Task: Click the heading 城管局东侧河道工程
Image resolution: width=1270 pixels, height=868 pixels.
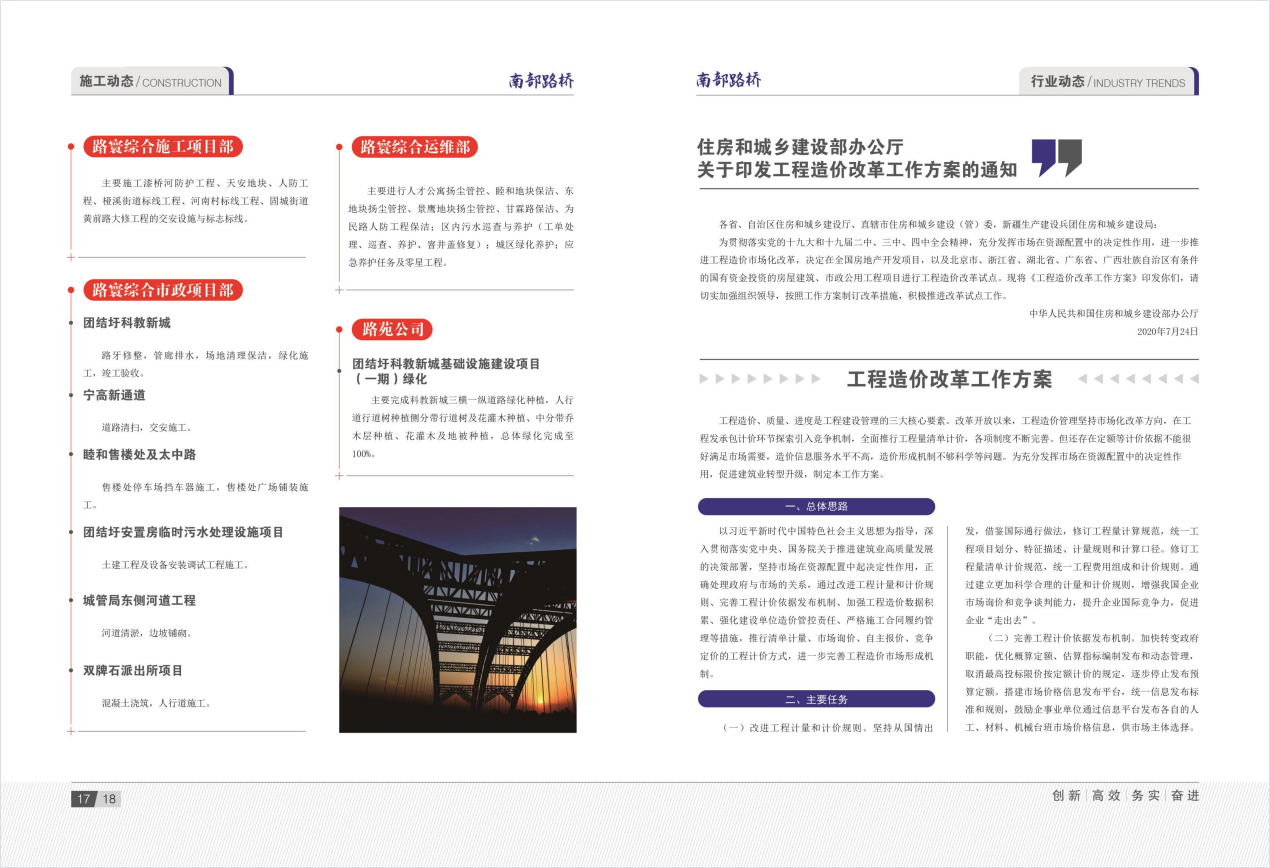Action: point(139,600)
